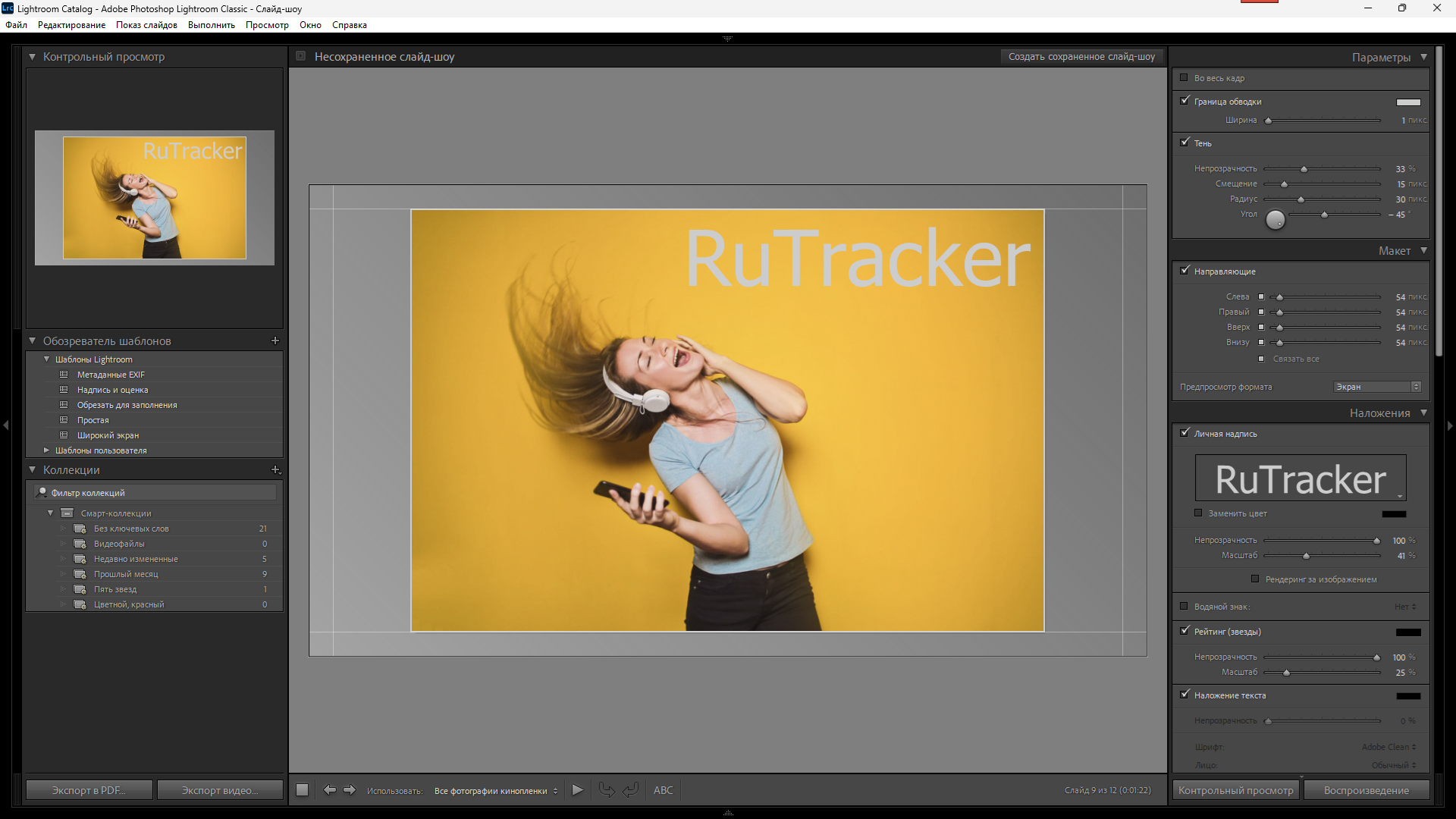Viewport: 1456px width, 819px height.
Task: Enable Во весь кадр checkbox
Action: tap(1184, 78)
